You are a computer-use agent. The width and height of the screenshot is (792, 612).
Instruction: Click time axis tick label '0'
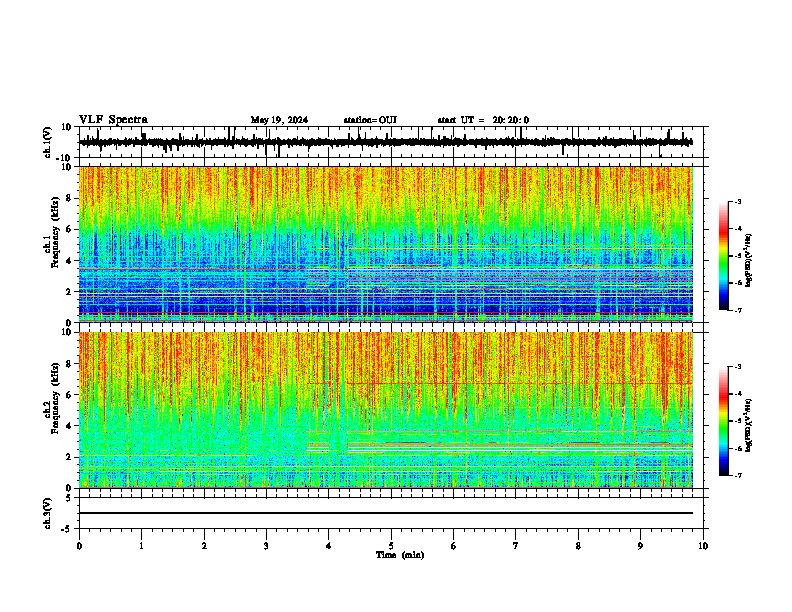coord(79,546)
